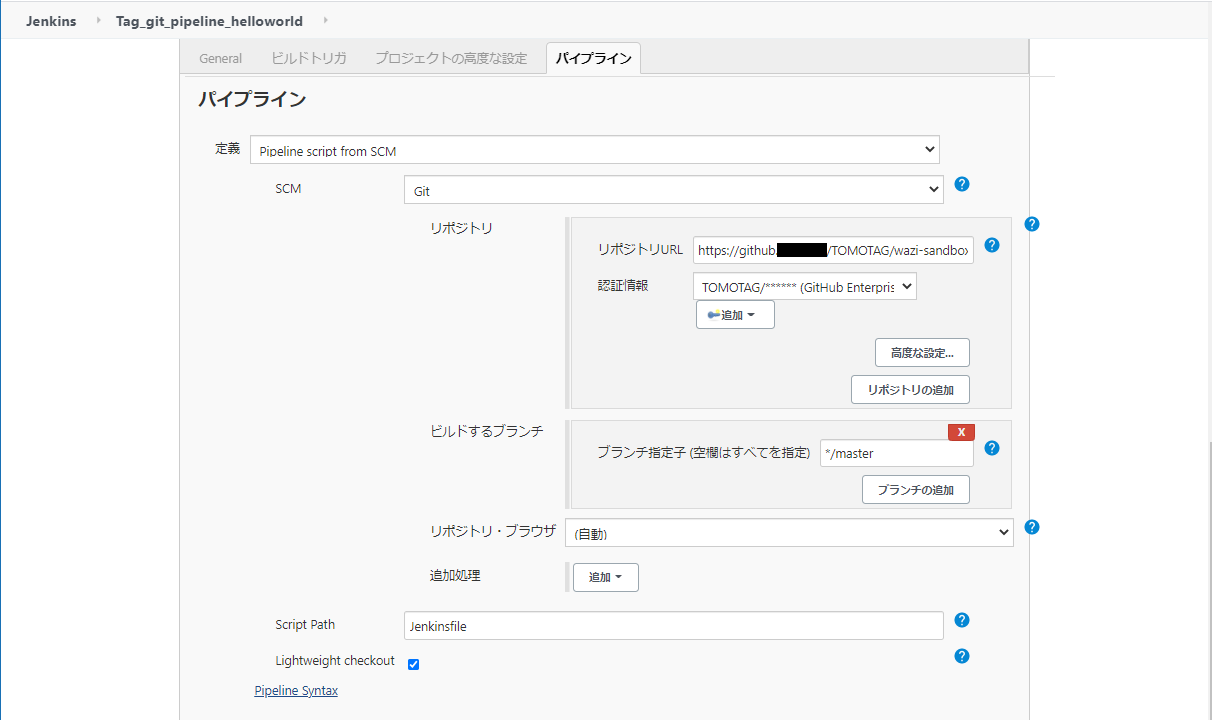Show help for ブランチ指定子 field
The height and width of the screenshot is (720, 1212).
(992, 448)
